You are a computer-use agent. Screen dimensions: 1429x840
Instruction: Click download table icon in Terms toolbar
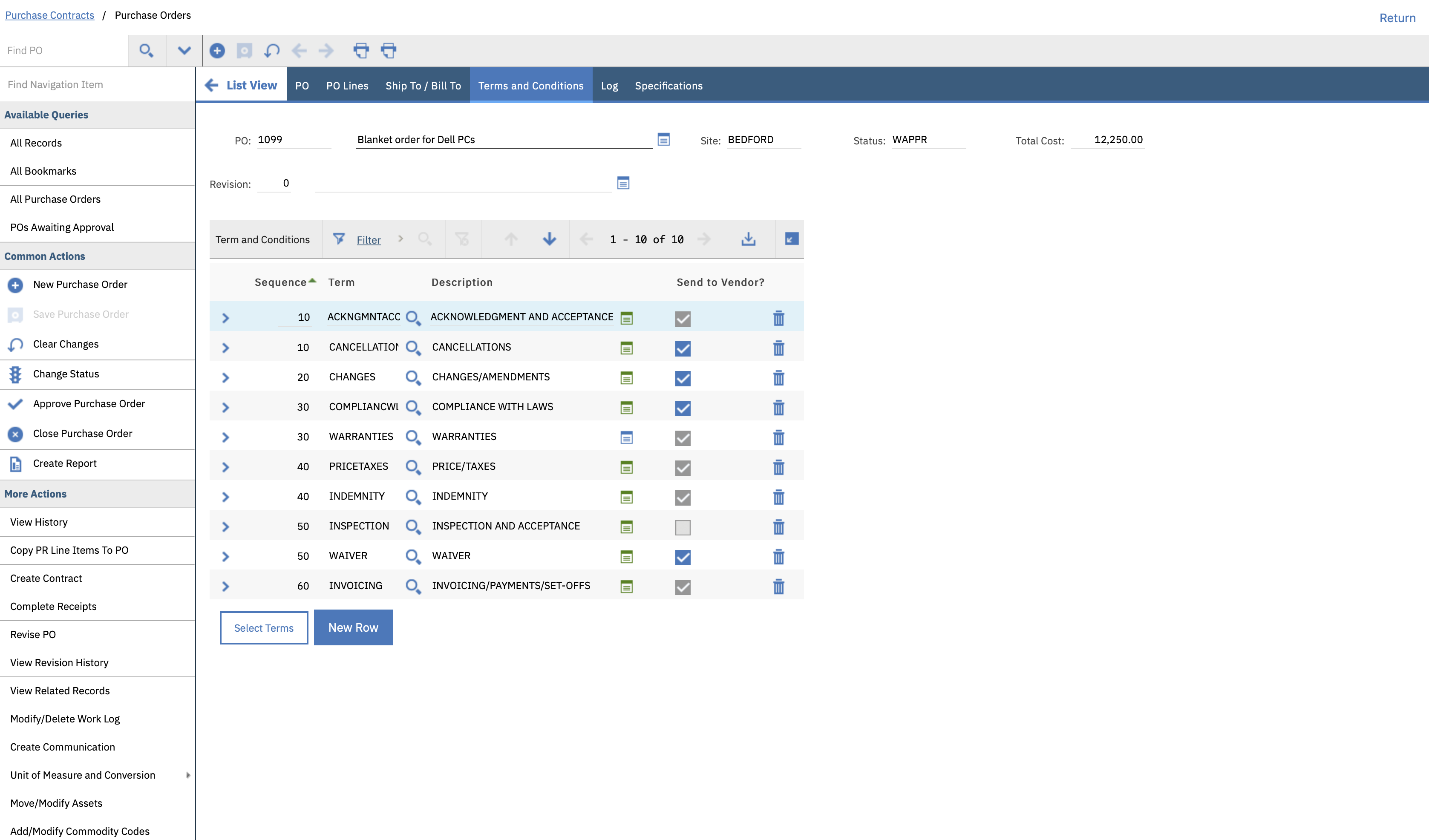748,239
